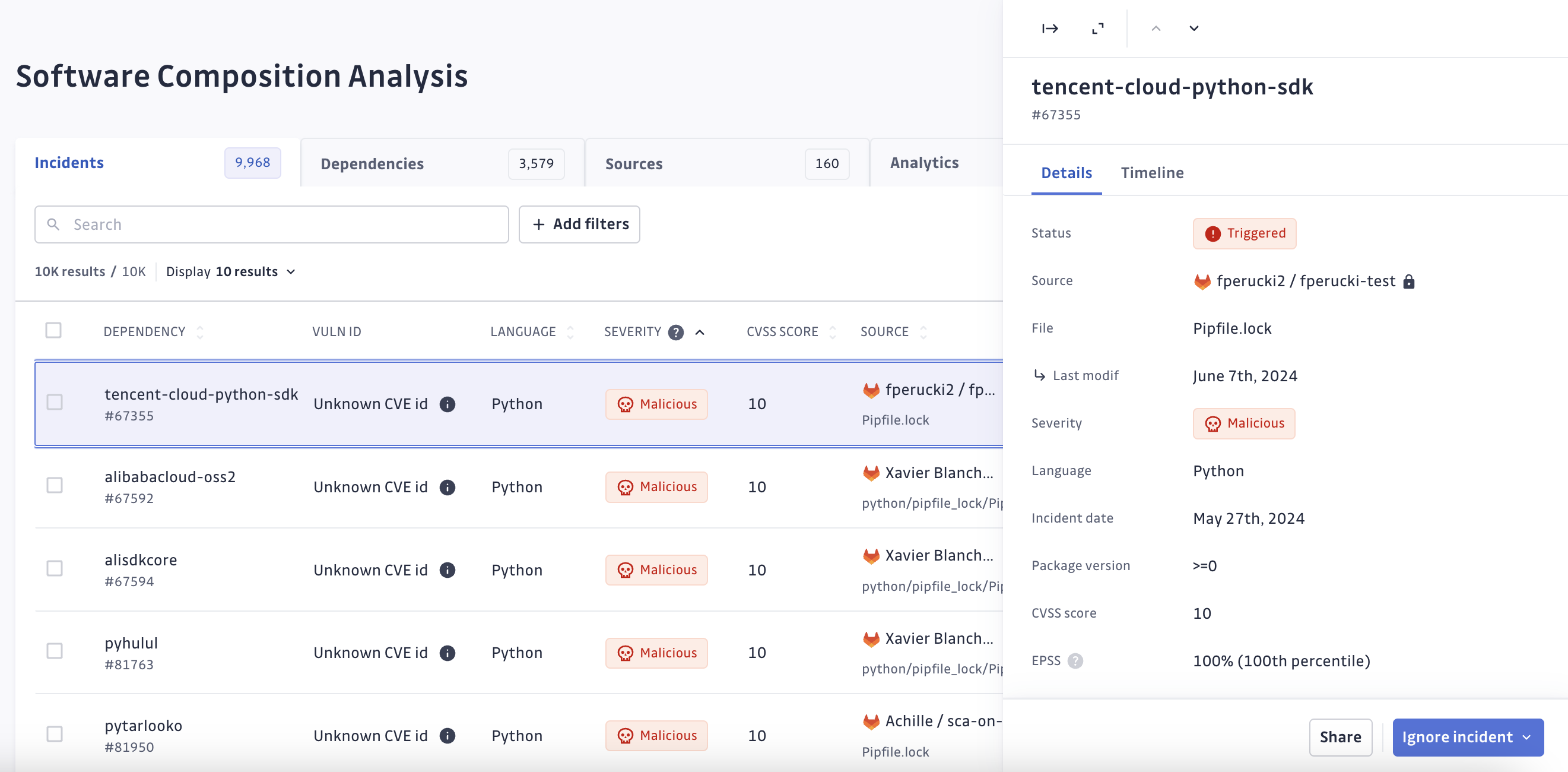Click the GitLab icon in the pyhulul row

click(x=871, y=638)
